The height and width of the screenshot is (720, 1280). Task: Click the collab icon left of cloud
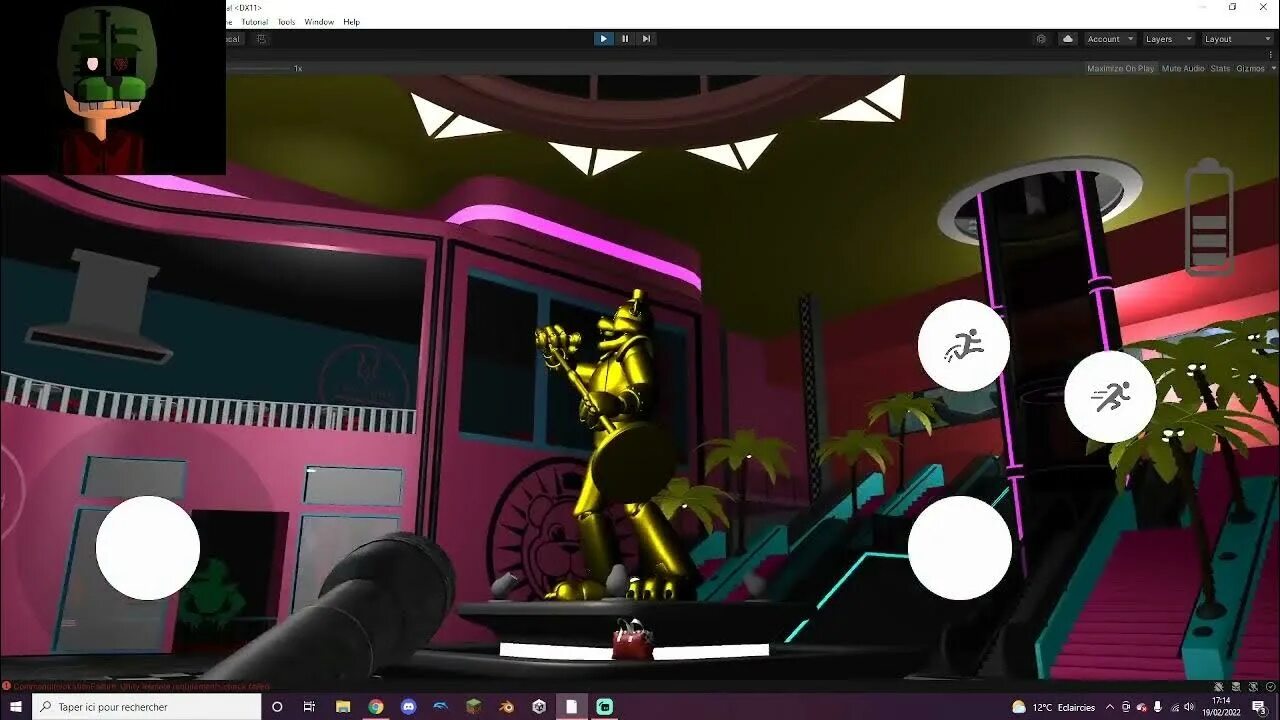(1041, 39)
